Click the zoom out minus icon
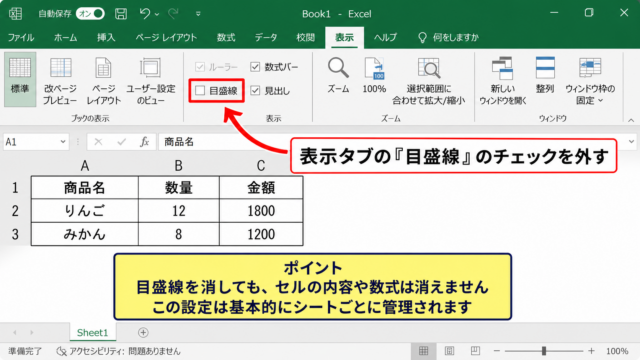This screenshot has width=640, height=360. point(496,351)
